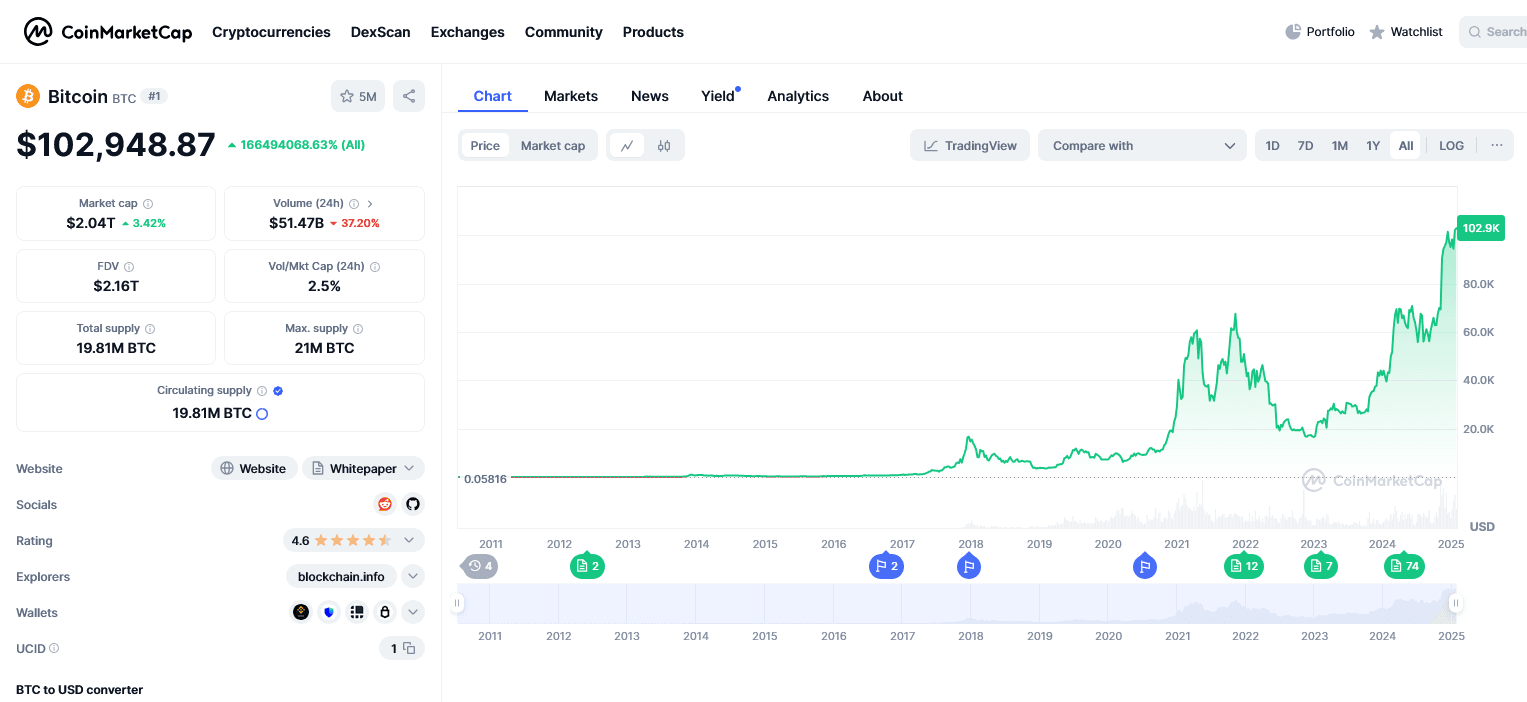This screenshot has height=702, width=1527.
Task: Switch to Yield tab
Action: click(718, 96)
